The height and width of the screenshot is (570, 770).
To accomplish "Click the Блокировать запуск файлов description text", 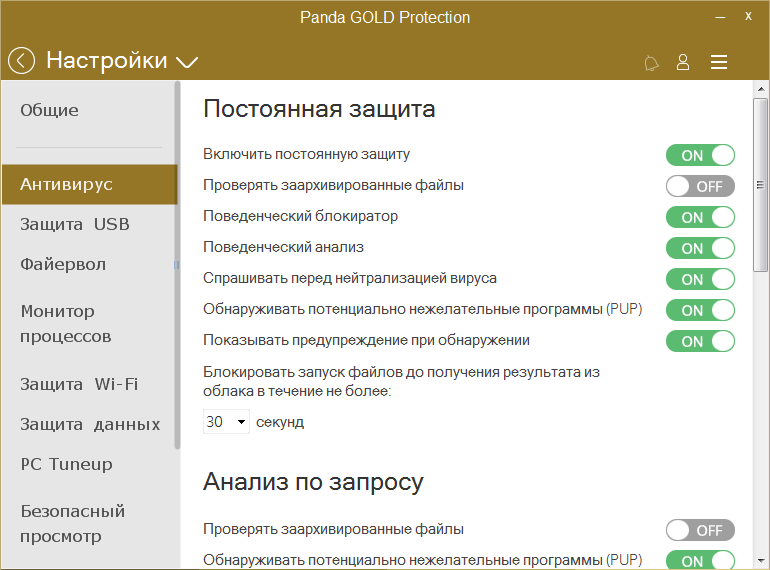I will [x=401, y=381].
